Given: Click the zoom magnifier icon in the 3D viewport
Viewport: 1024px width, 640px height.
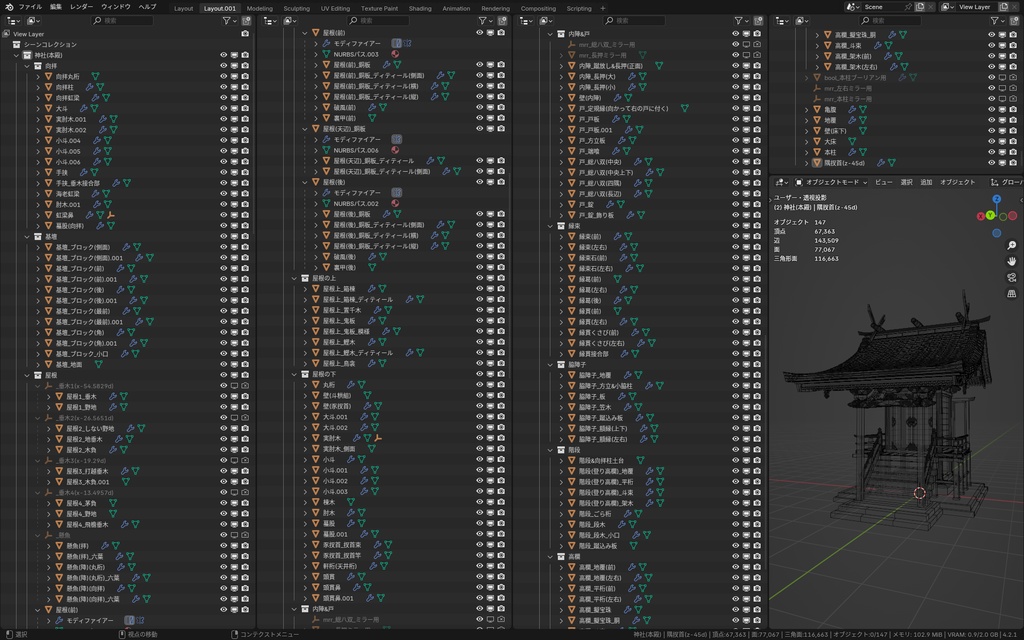Looking at the screenshot, I should (x=1012, y=246).
